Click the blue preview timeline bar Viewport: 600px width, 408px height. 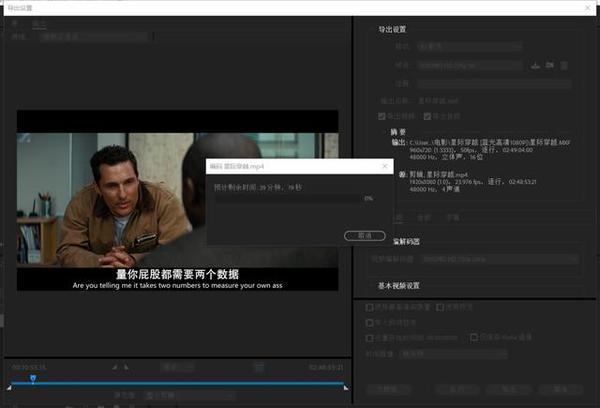point(178,383)
